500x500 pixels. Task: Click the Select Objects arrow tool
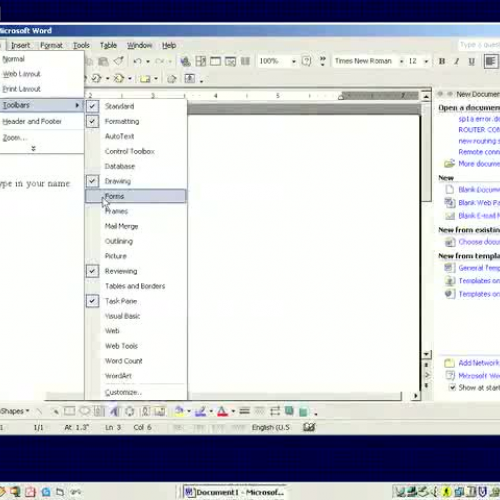tap(55, 412)
